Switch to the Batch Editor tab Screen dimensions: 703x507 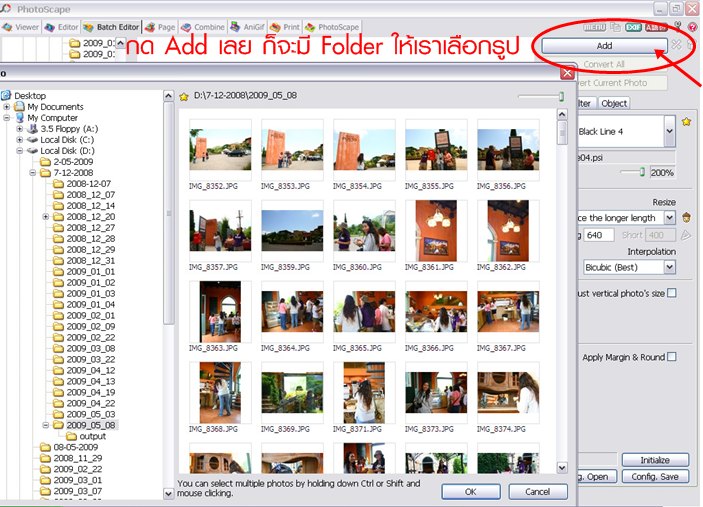click(x=111, y=27)
